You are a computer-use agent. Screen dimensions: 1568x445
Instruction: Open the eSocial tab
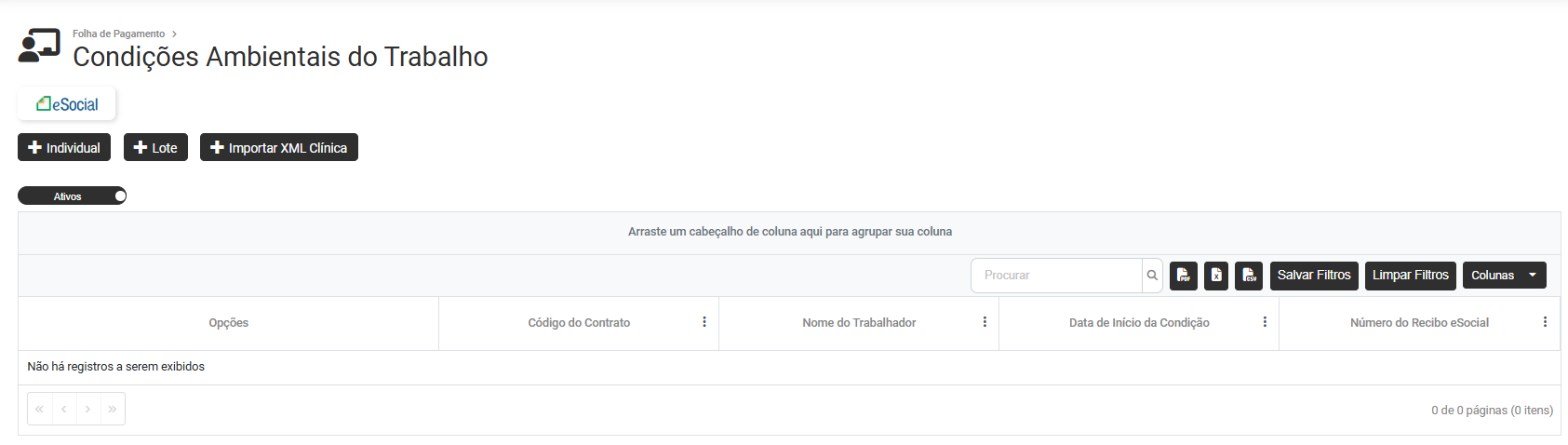coord(67,104)
